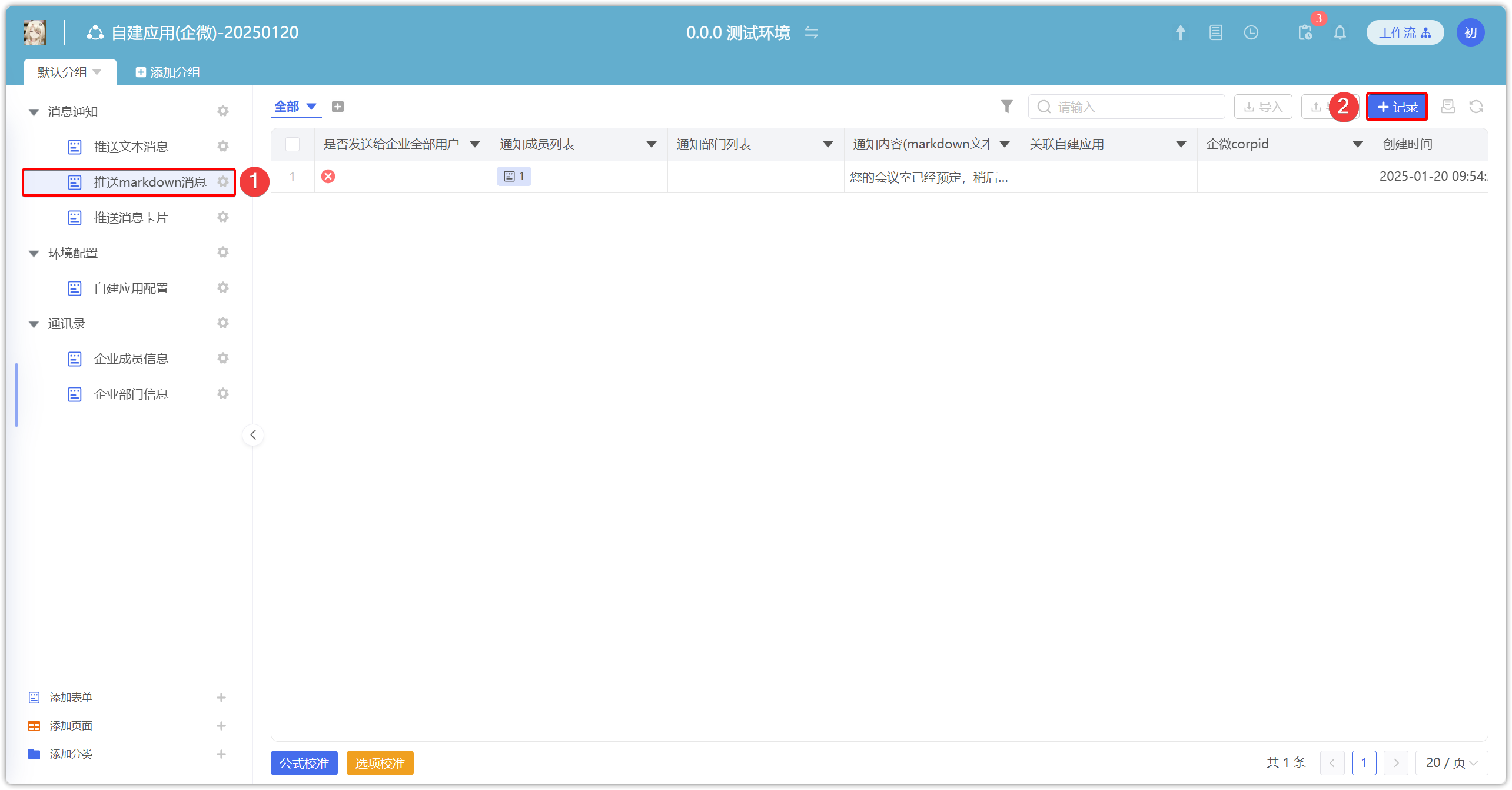Click the 公式校准 button
This screenshot has width=1512, height=790.
point(304,763)
